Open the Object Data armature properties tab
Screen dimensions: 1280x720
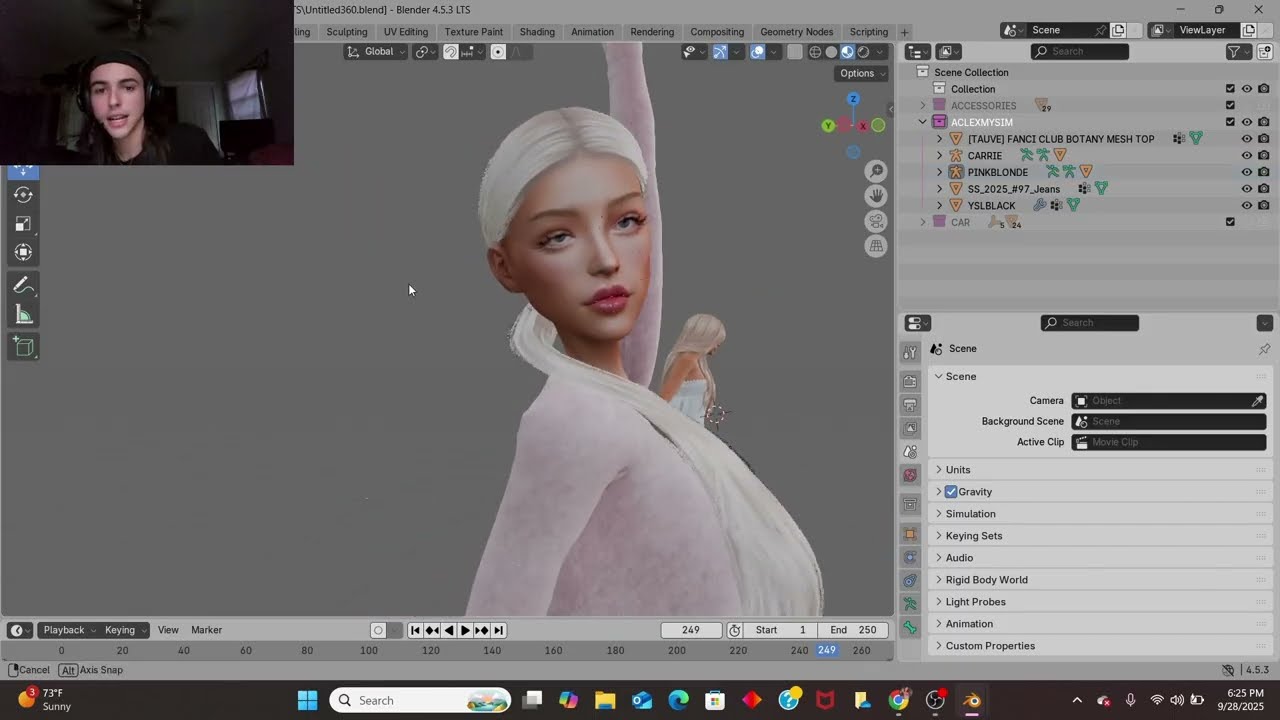coord(910,604)
